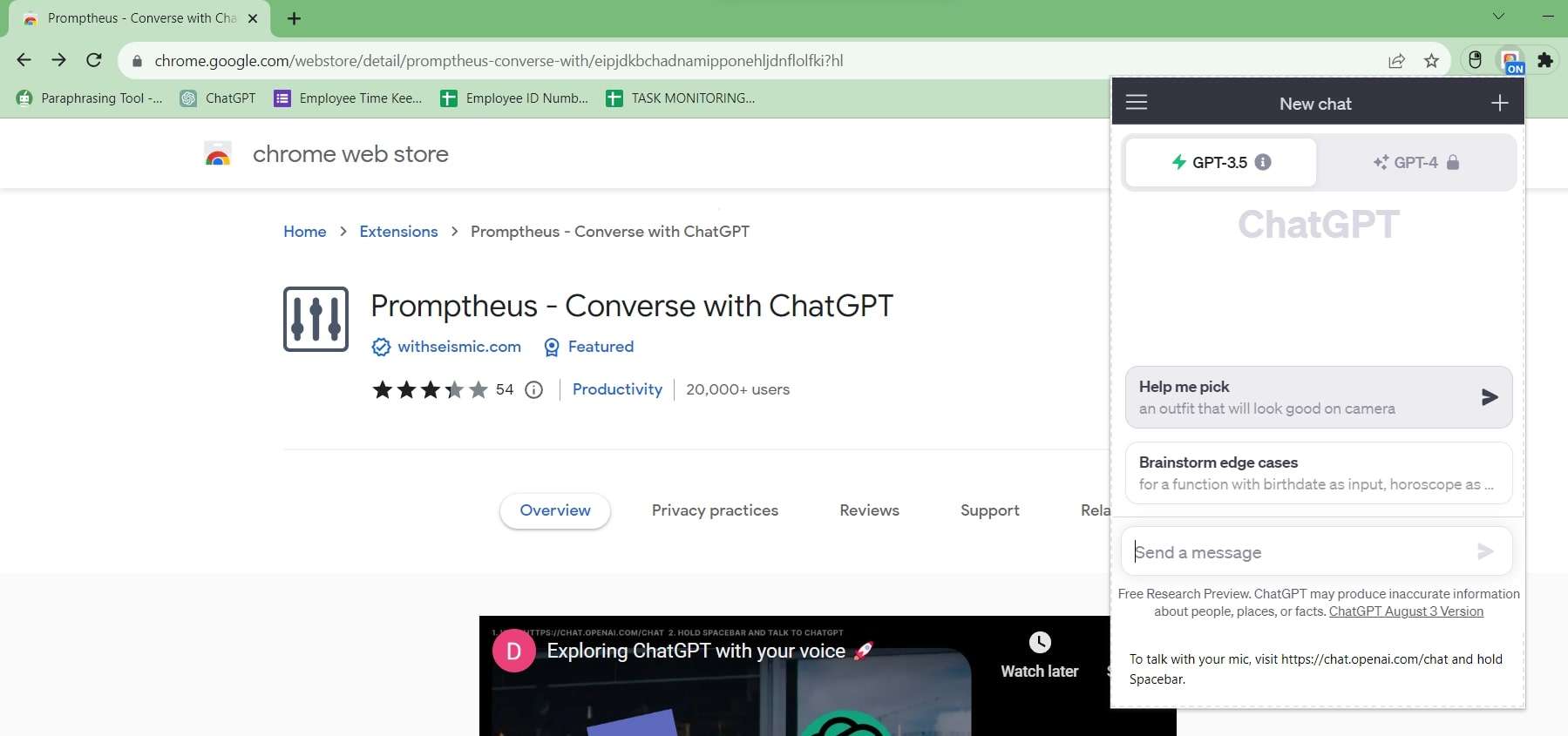This screenshot has height=736, width=1568.
Task: Click the mouse extension icon in toolbar
Action: pos(1475,60)
